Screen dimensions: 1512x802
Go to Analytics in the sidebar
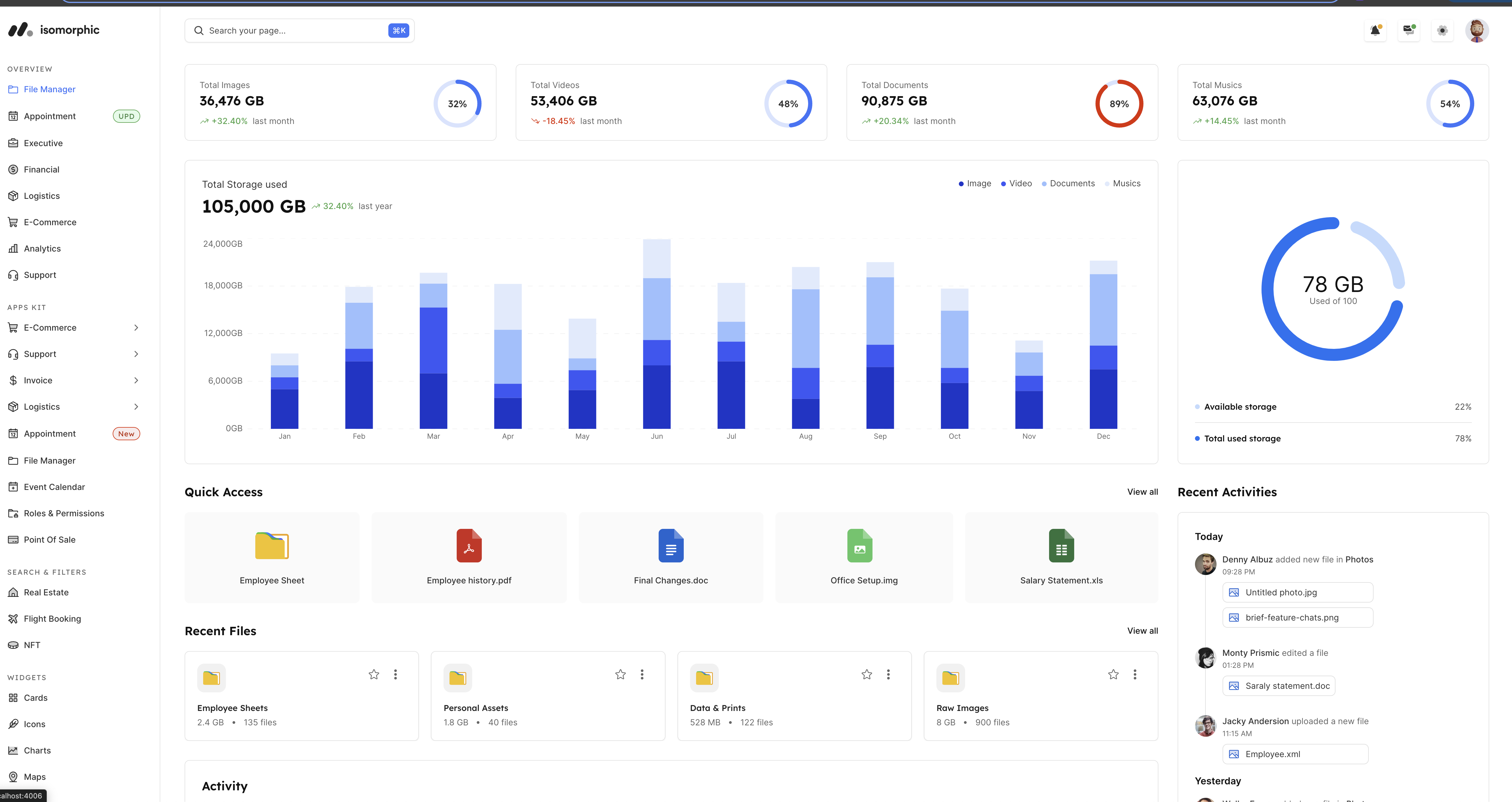tap(42, 248)
